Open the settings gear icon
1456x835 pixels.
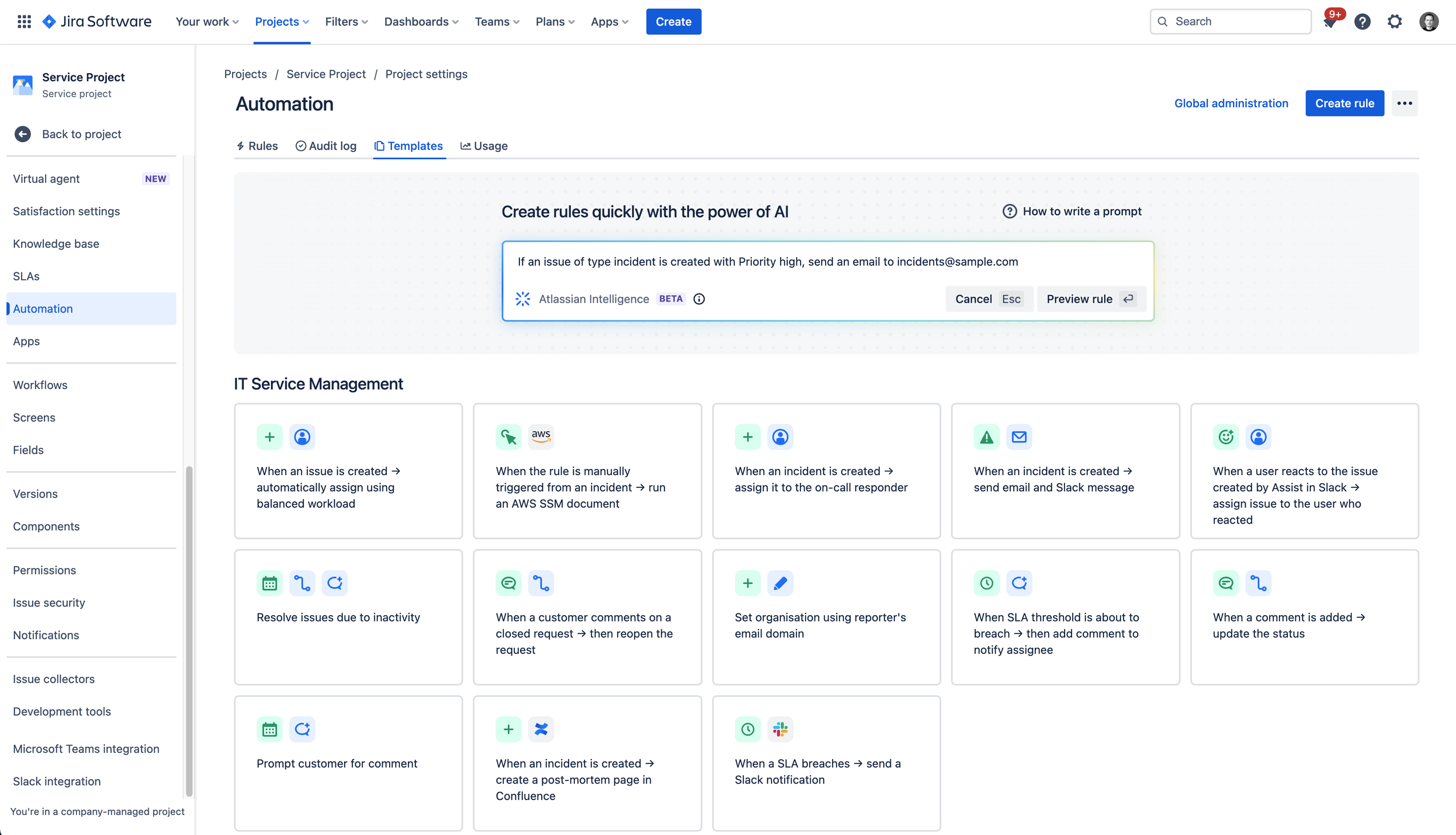click(x=1395, y=22)
